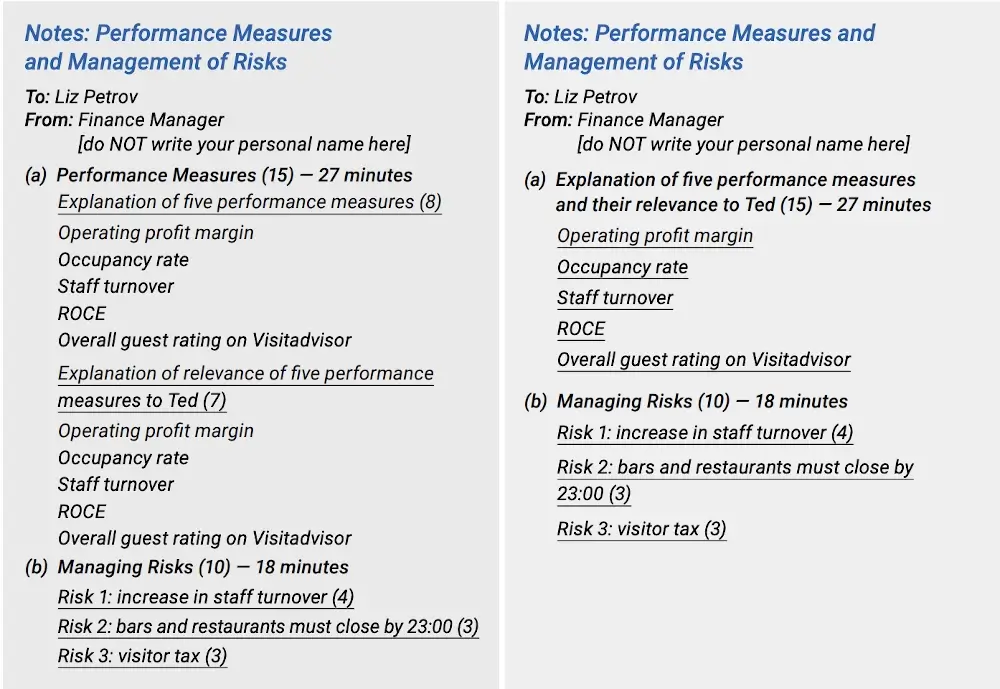Image resolution: width=1000 pixels, height=689 pixels.
Task: Select the "Managing Risks (10)" heading in left notes
Action: pos(203,567)
